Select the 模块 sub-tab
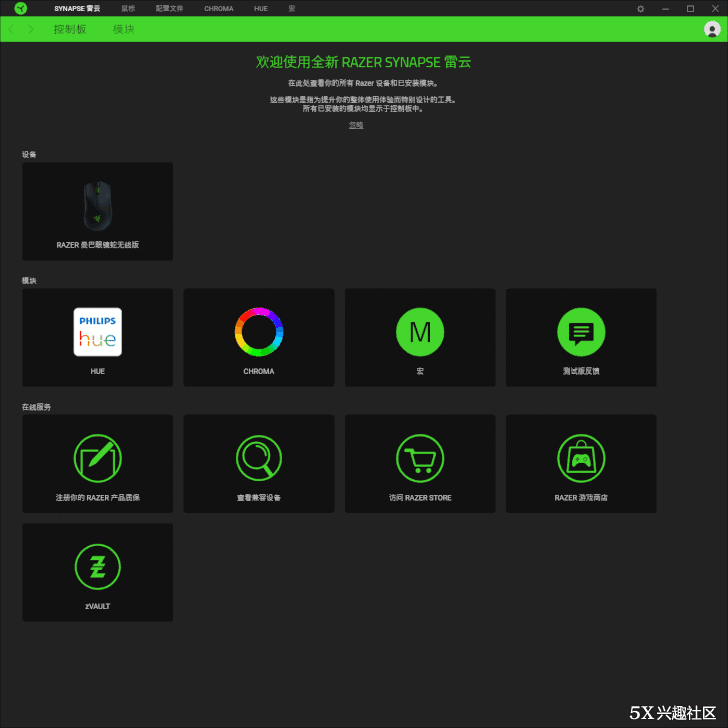 pyautogui.click(x=124, y=29)
